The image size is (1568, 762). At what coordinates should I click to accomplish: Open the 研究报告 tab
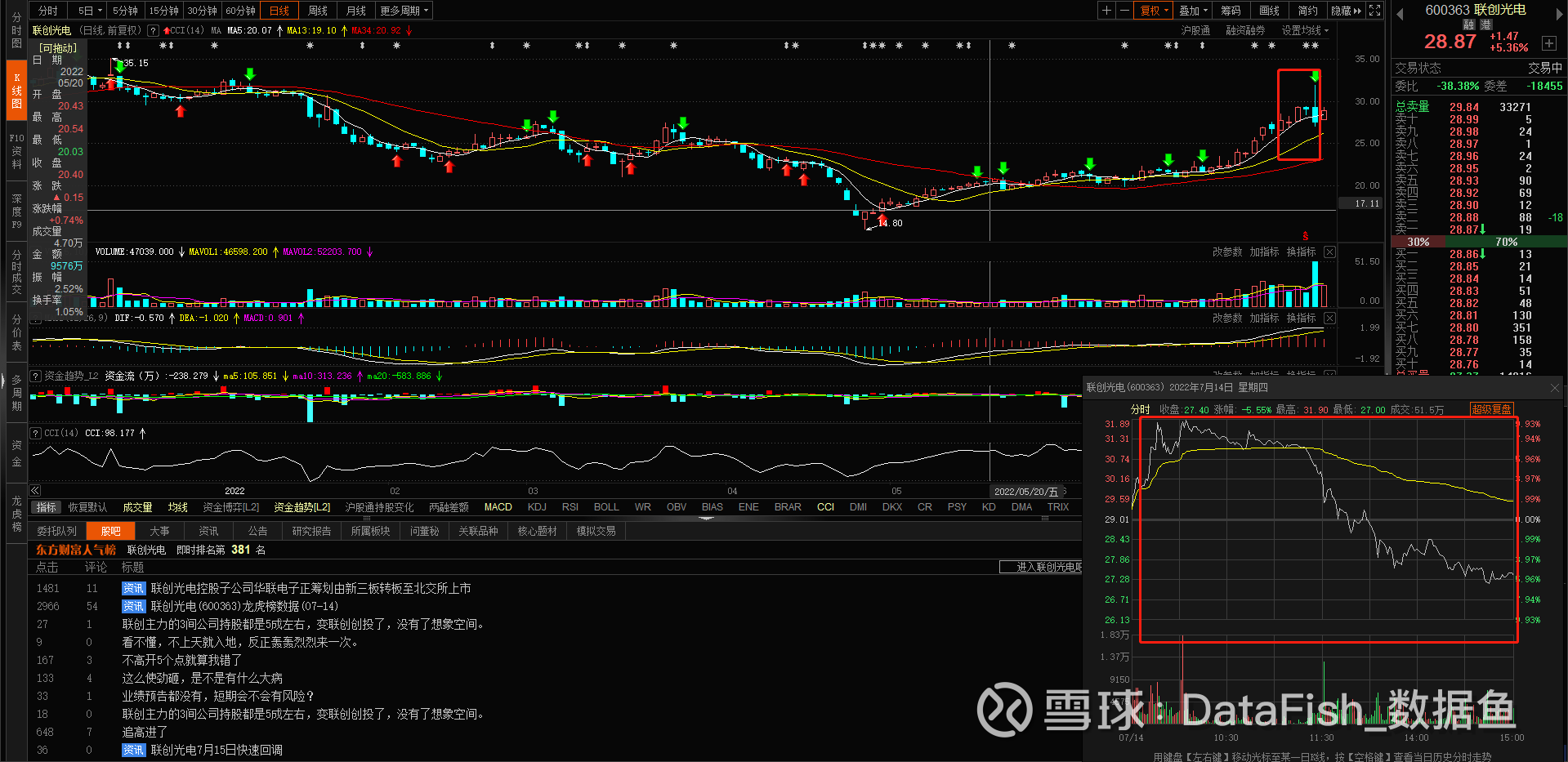click(x=311, y=531)
